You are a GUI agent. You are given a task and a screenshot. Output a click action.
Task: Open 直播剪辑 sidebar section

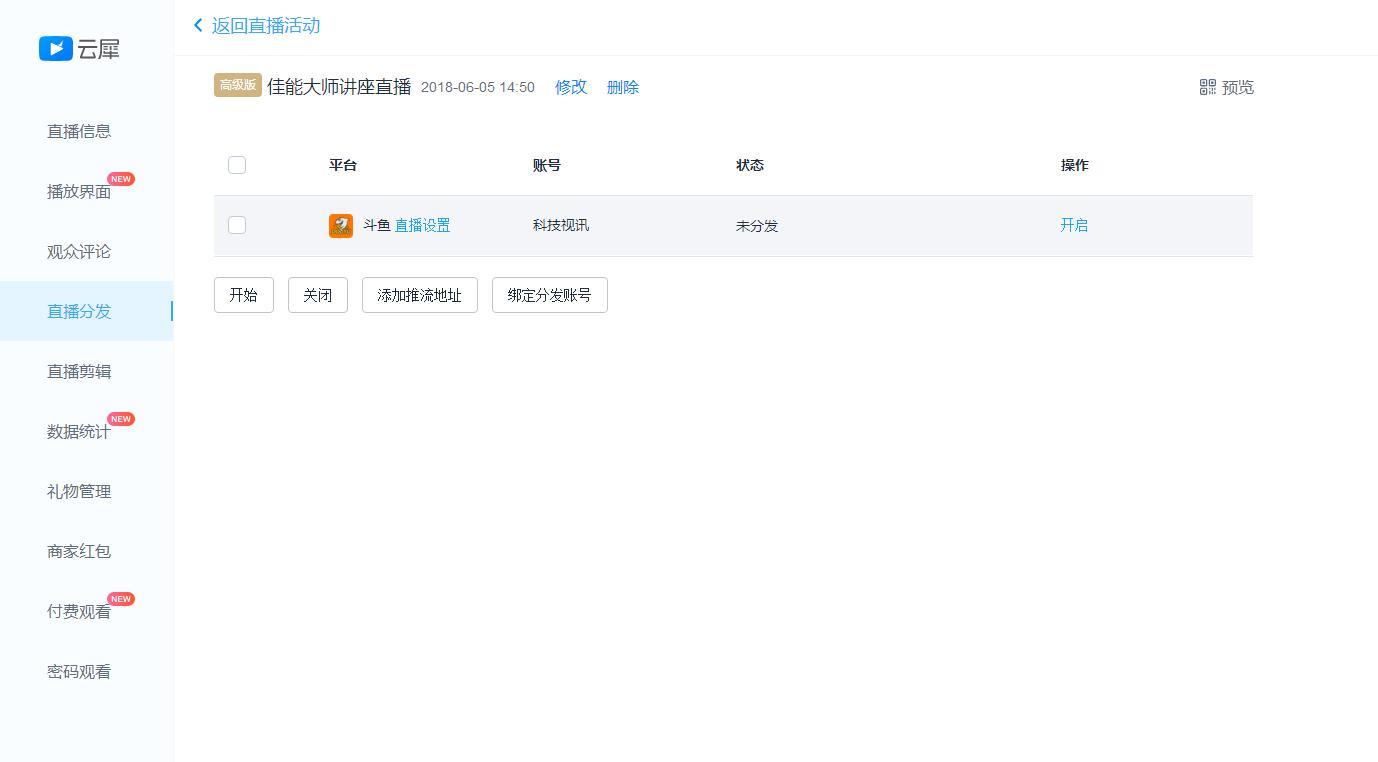79,371
